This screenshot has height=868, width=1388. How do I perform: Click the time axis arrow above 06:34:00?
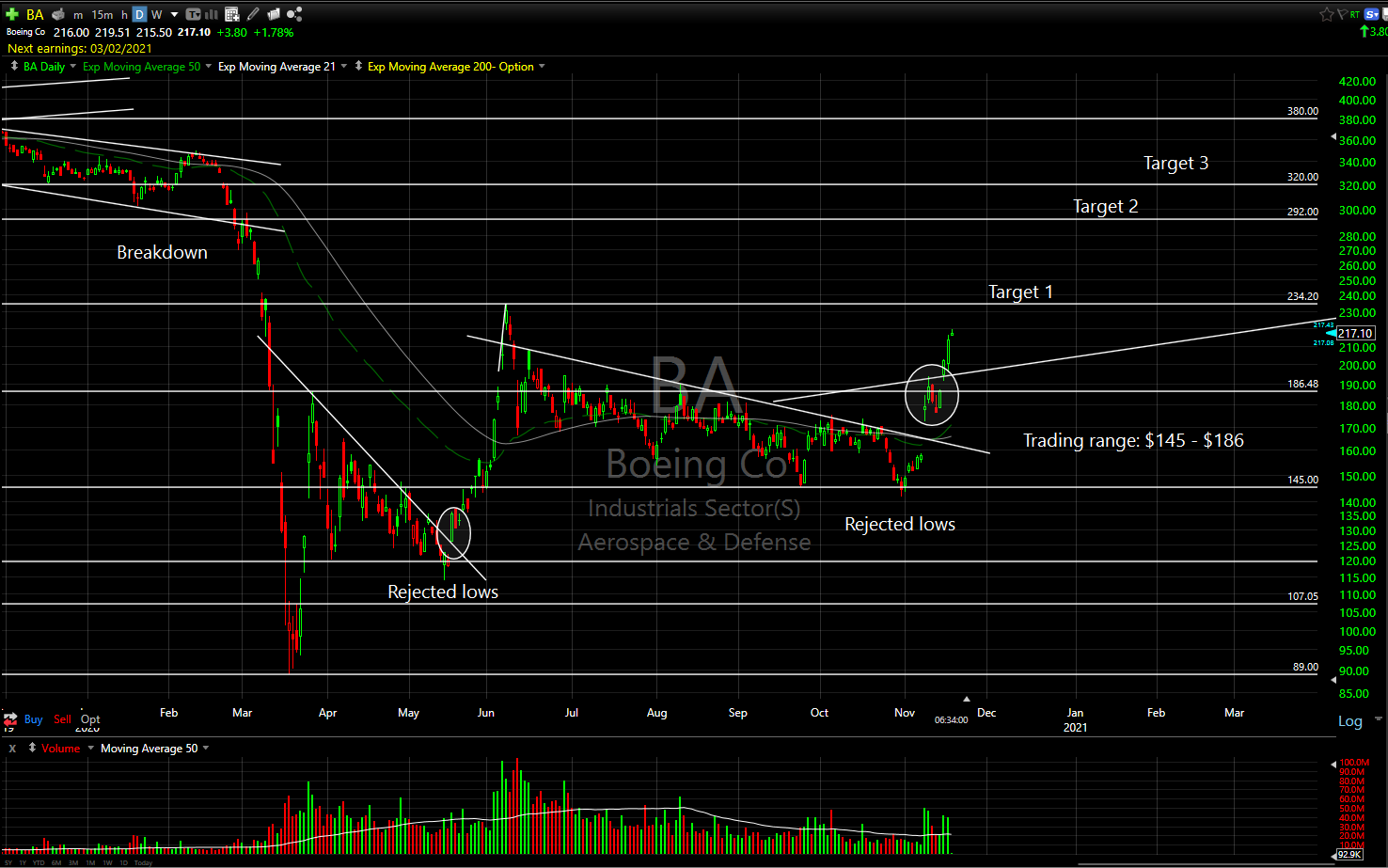[x=966, y=699]
